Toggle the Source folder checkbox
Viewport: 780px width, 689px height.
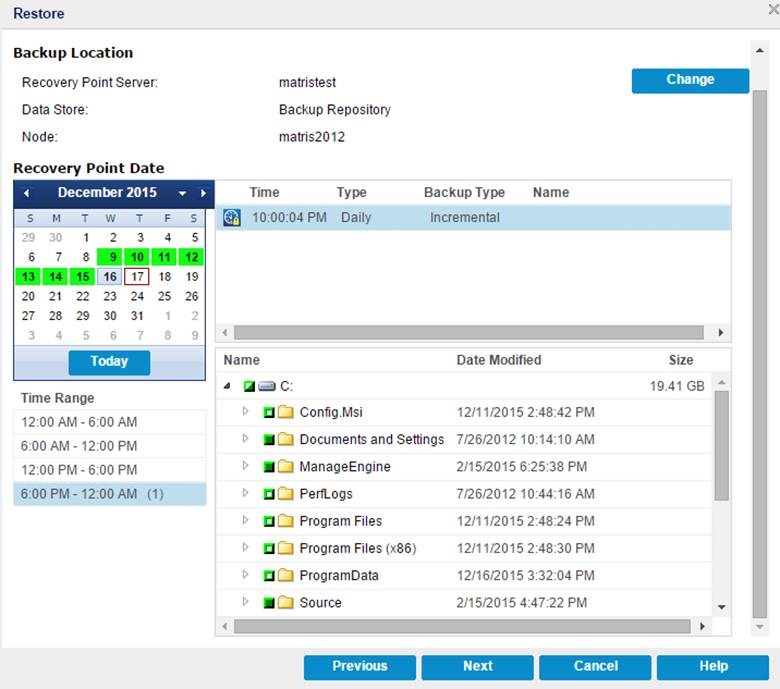pyautogui.click(x=269, y=603)
